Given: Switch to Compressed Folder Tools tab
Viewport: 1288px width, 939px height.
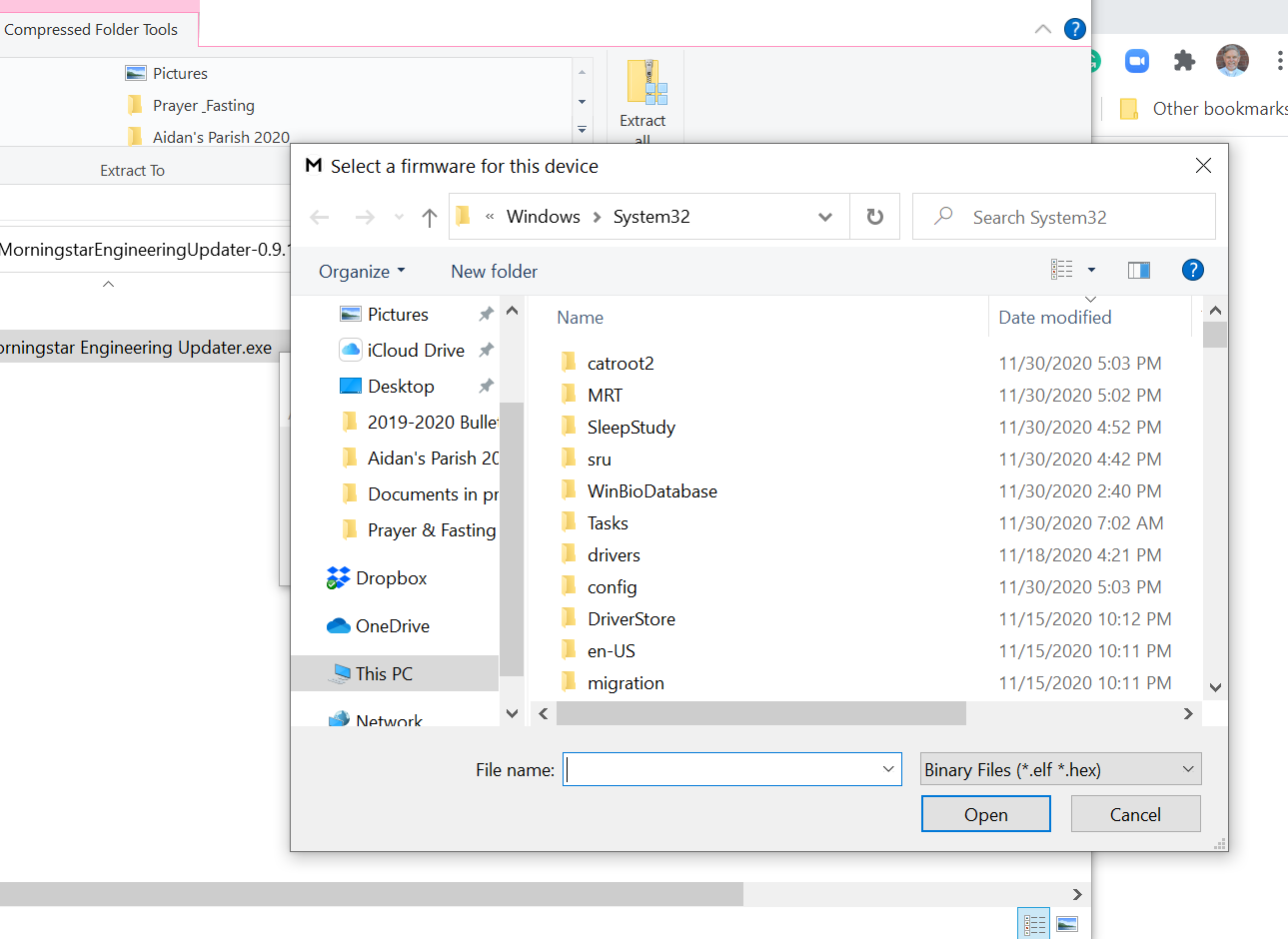Looking at the screenshot, I should [x=92, y=29].
